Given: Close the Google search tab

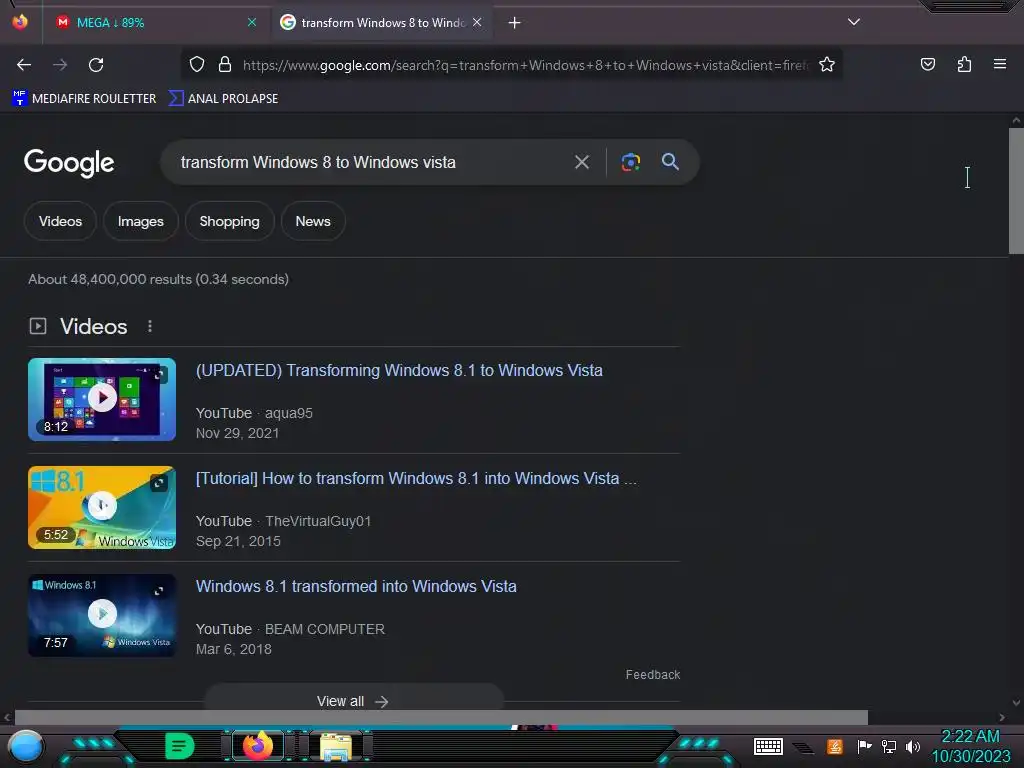Looking at the screenshot, I should (x=477, y=22).
